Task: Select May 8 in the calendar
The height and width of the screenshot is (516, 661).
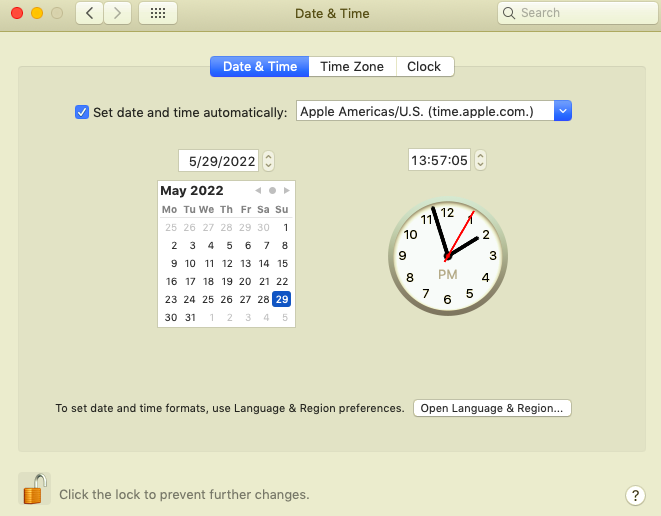Action: 285,245
